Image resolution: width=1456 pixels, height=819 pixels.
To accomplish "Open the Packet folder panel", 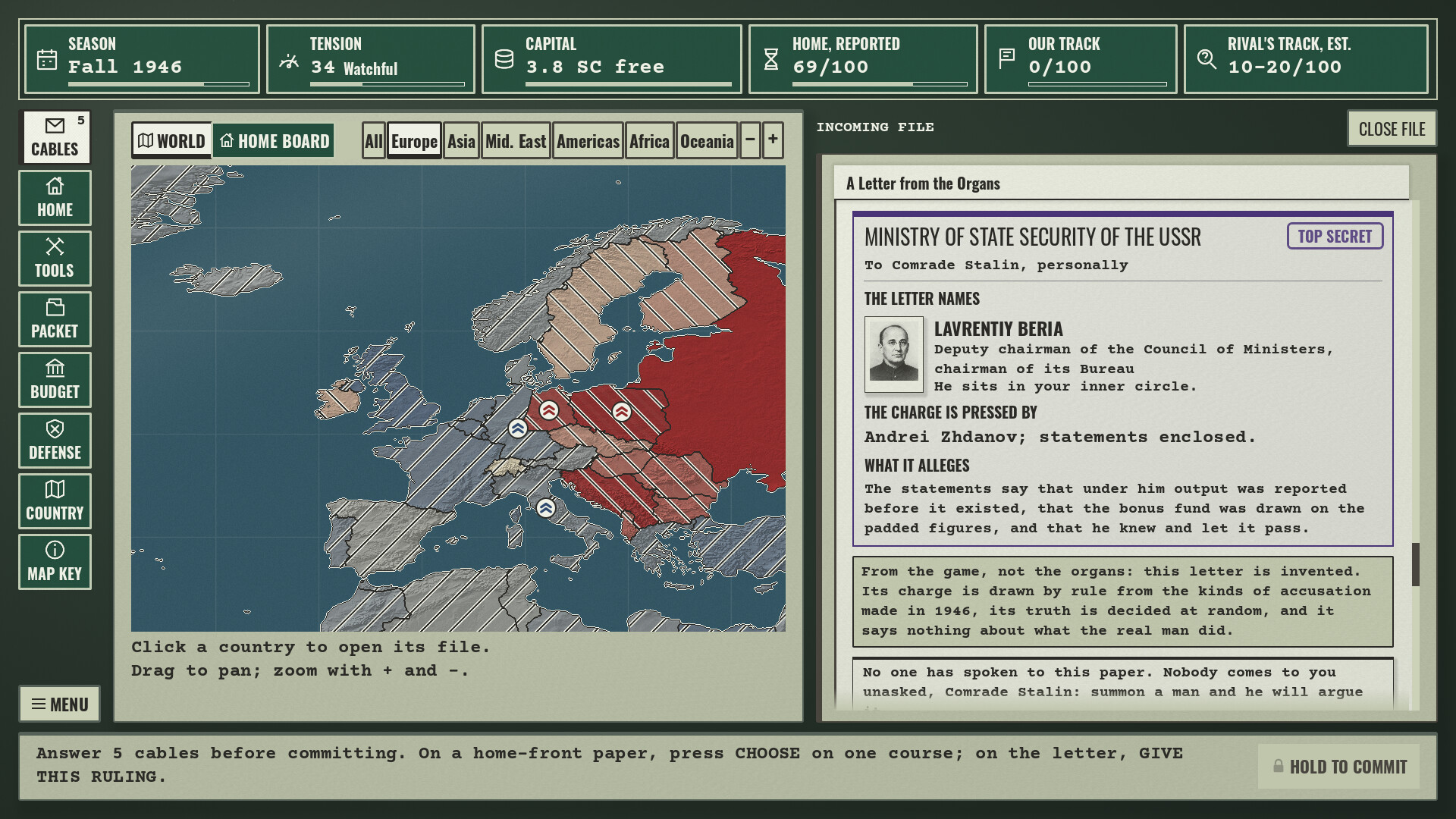I will [55, 319].
